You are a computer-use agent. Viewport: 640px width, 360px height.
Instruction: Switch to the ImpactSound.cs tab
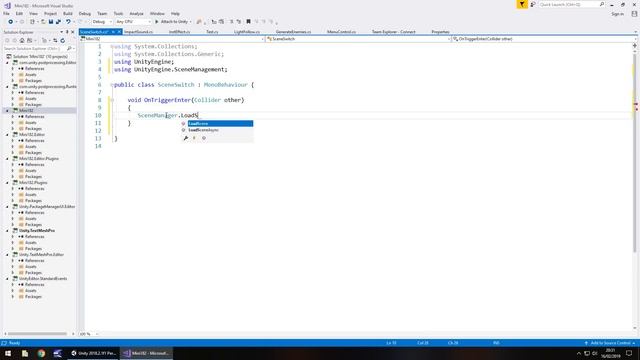[x=138, y=32]
